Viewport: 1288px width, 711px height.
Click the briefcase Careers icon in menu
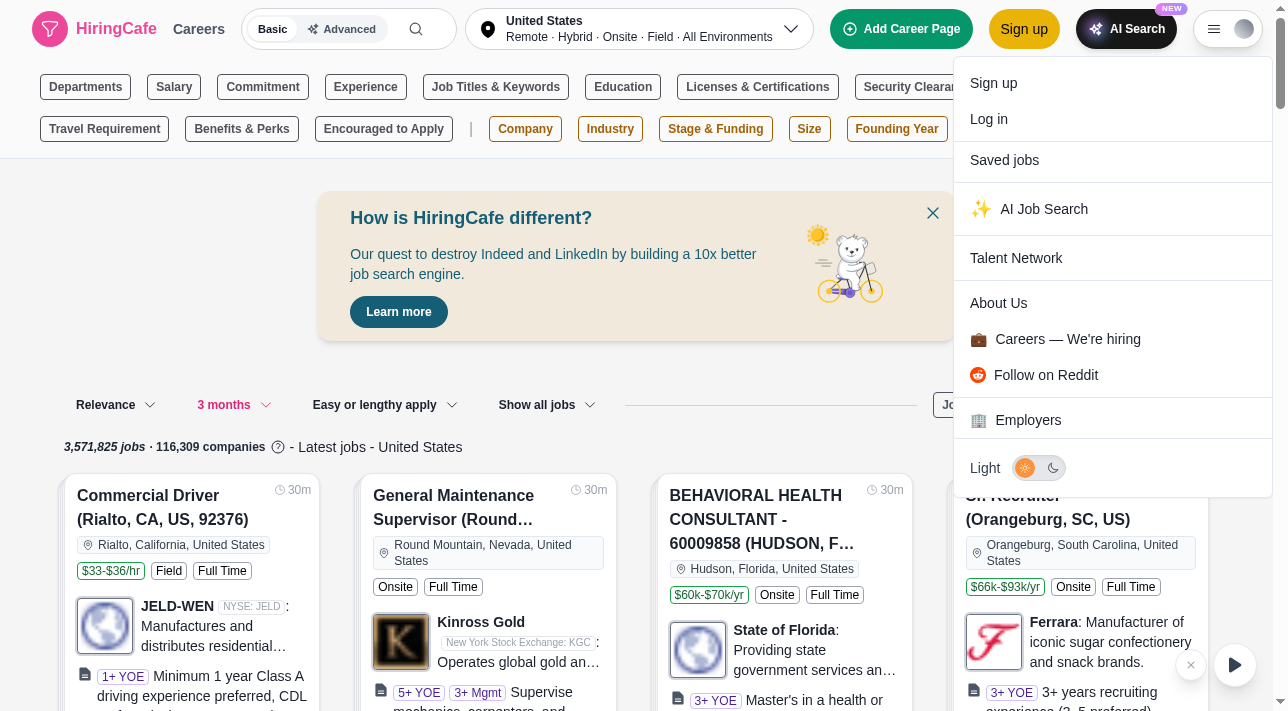pyautogui.click(x=979, y=339)
